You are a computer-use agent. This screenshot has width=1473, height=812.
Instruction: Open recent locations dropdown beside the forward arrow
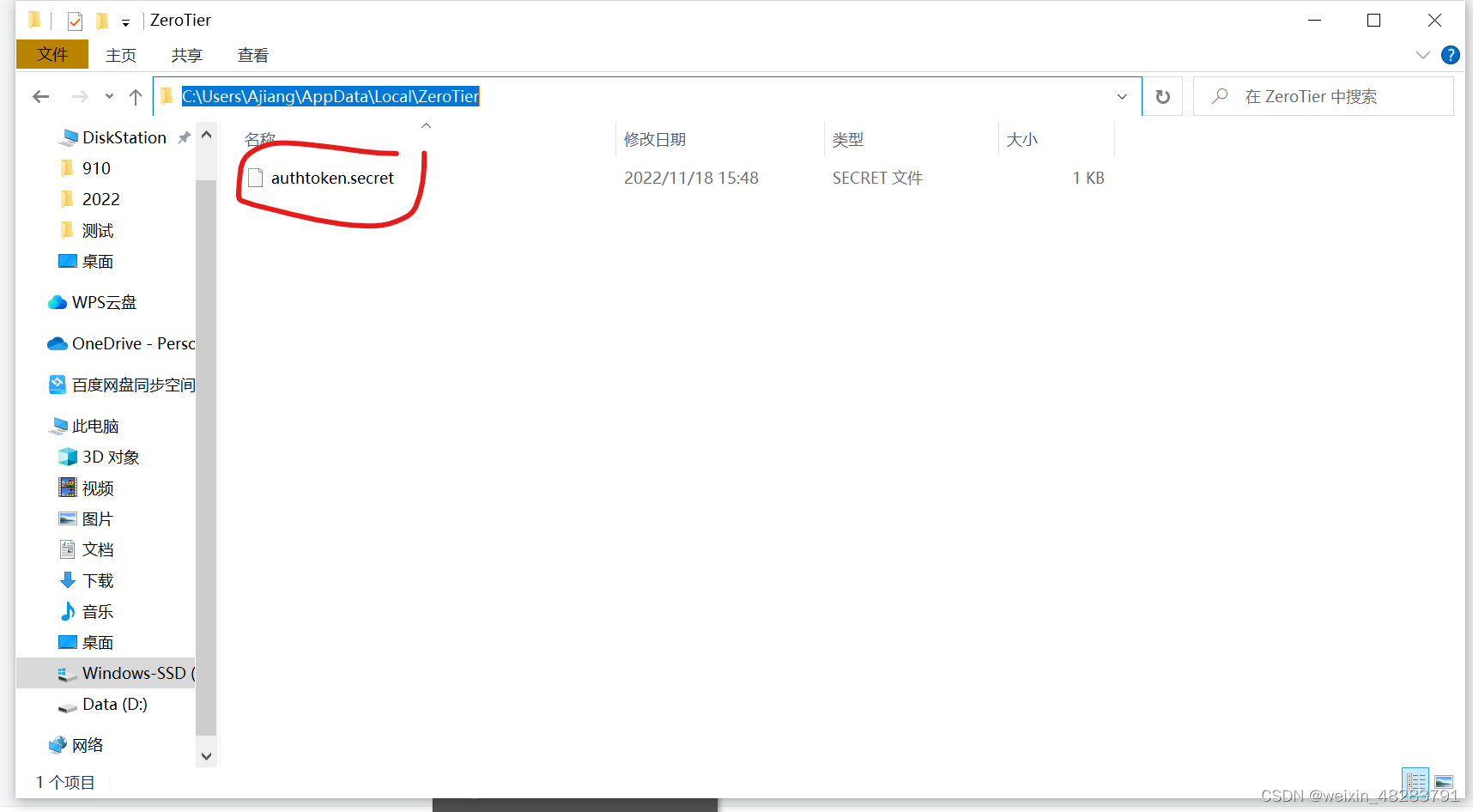point(108,96)
